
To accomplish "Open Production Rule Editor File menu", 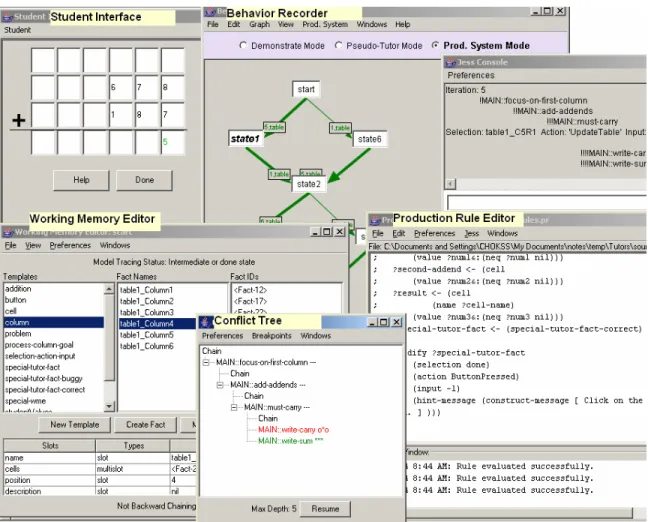I will [378, 234].
